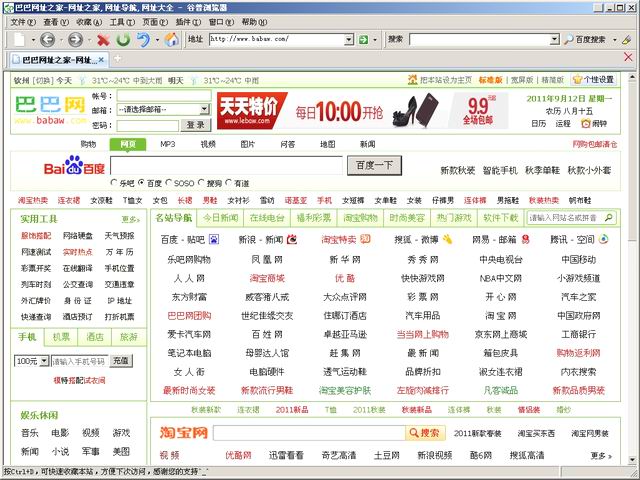Open the 插件 menu
Viewport: 640px width, 480px height.
click(188, 22)
